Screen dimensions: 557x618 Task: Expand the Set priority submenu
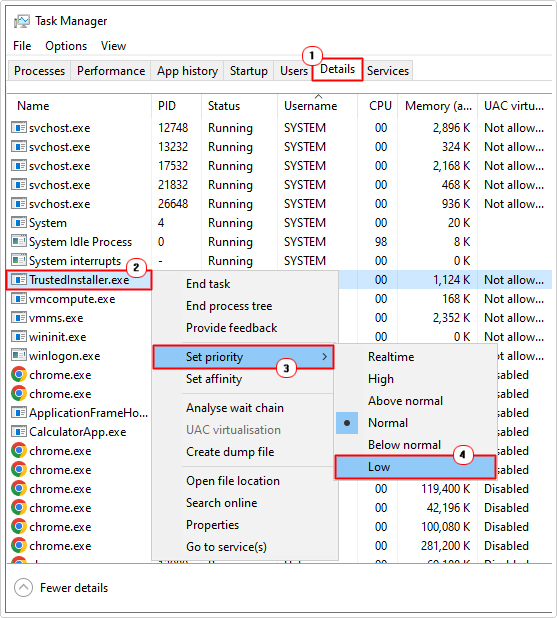tap(243, 357)
